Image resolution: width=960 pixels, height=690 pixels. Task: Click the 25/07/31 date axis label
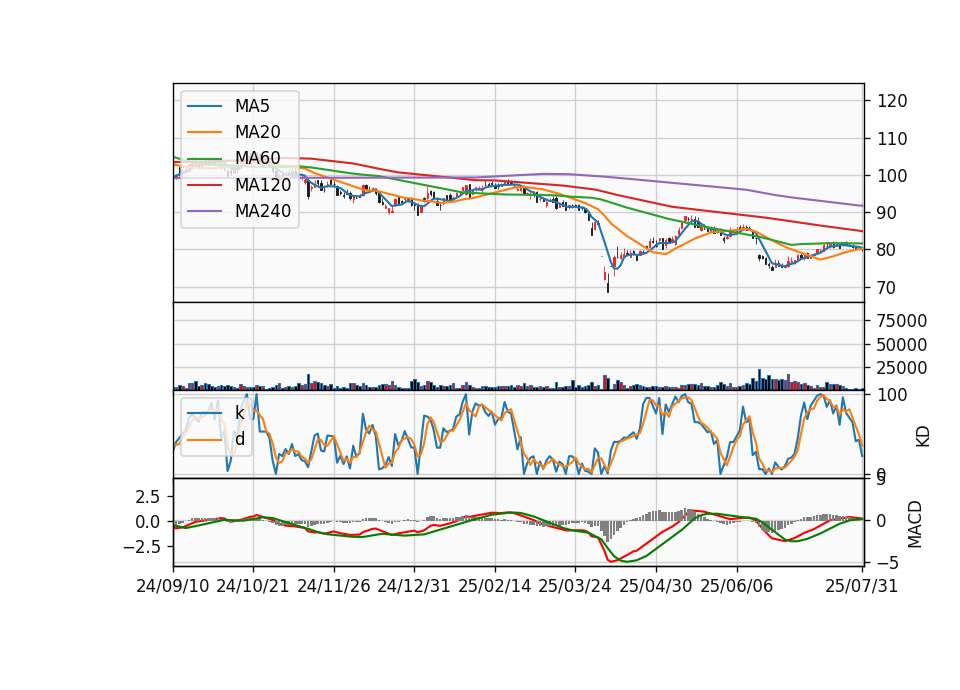click(x=861, y=586)
